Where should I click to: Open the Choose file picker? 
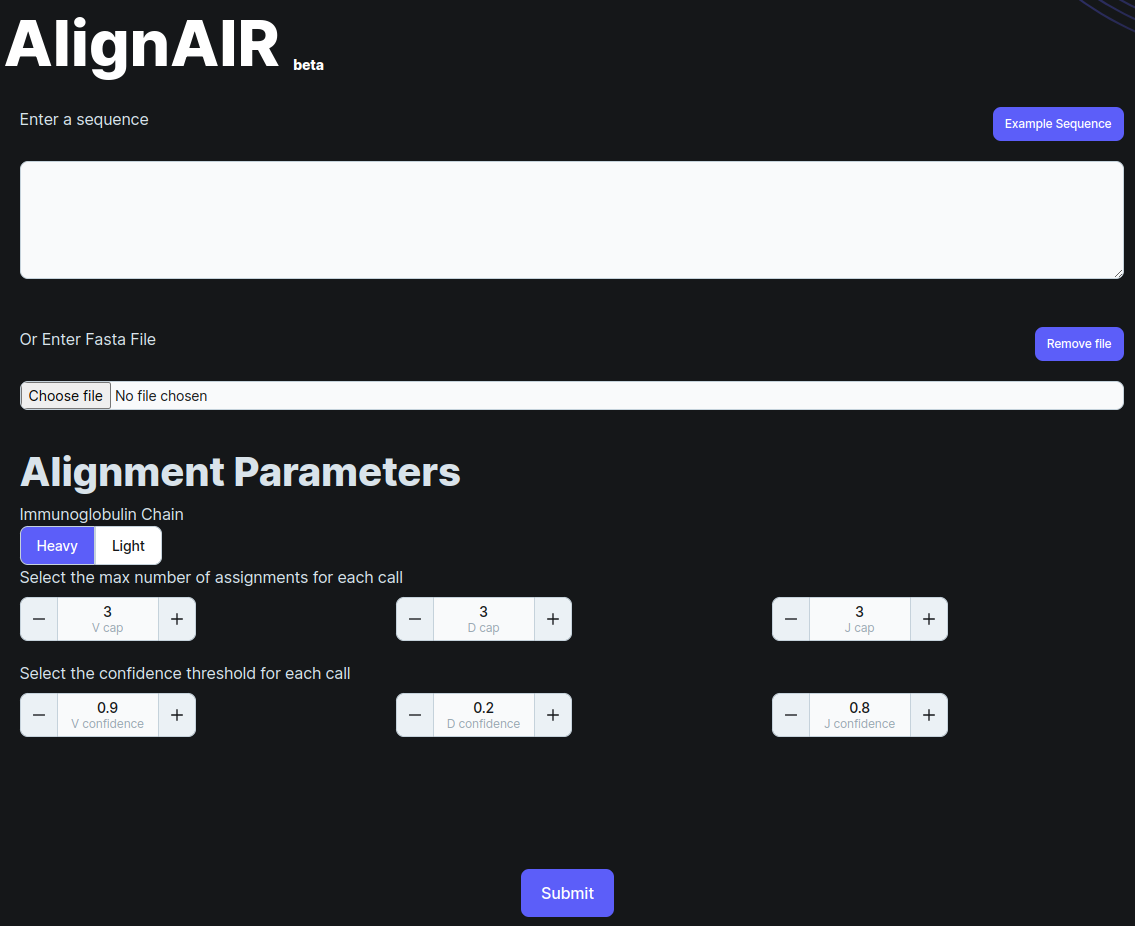tap(66, 396)
